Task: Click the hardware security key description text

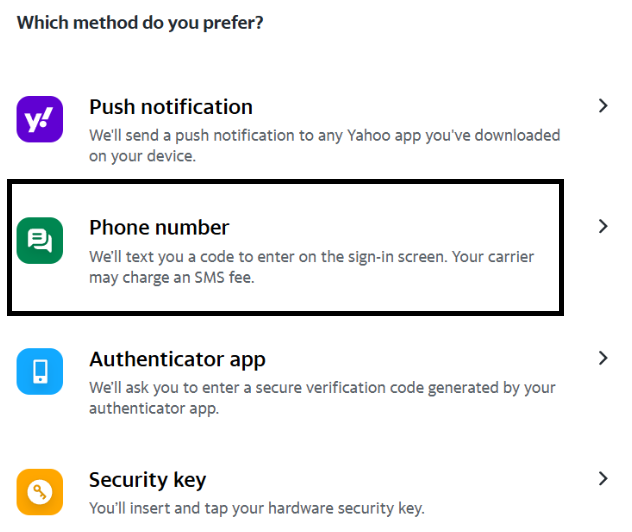Action: tap(256, 508)
